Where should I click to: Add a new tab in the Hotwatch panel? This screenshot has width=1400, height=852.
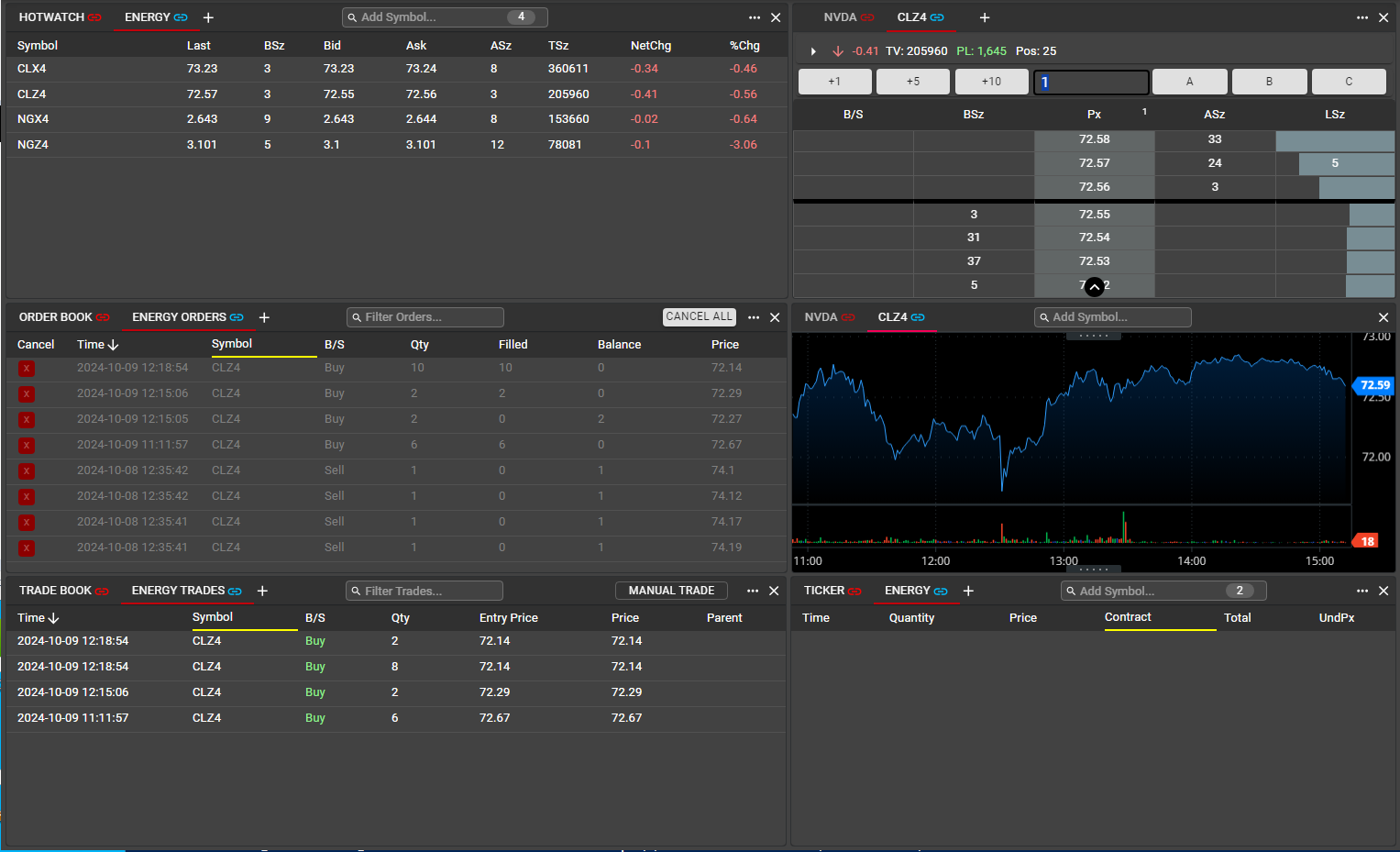tap(208, 17)
